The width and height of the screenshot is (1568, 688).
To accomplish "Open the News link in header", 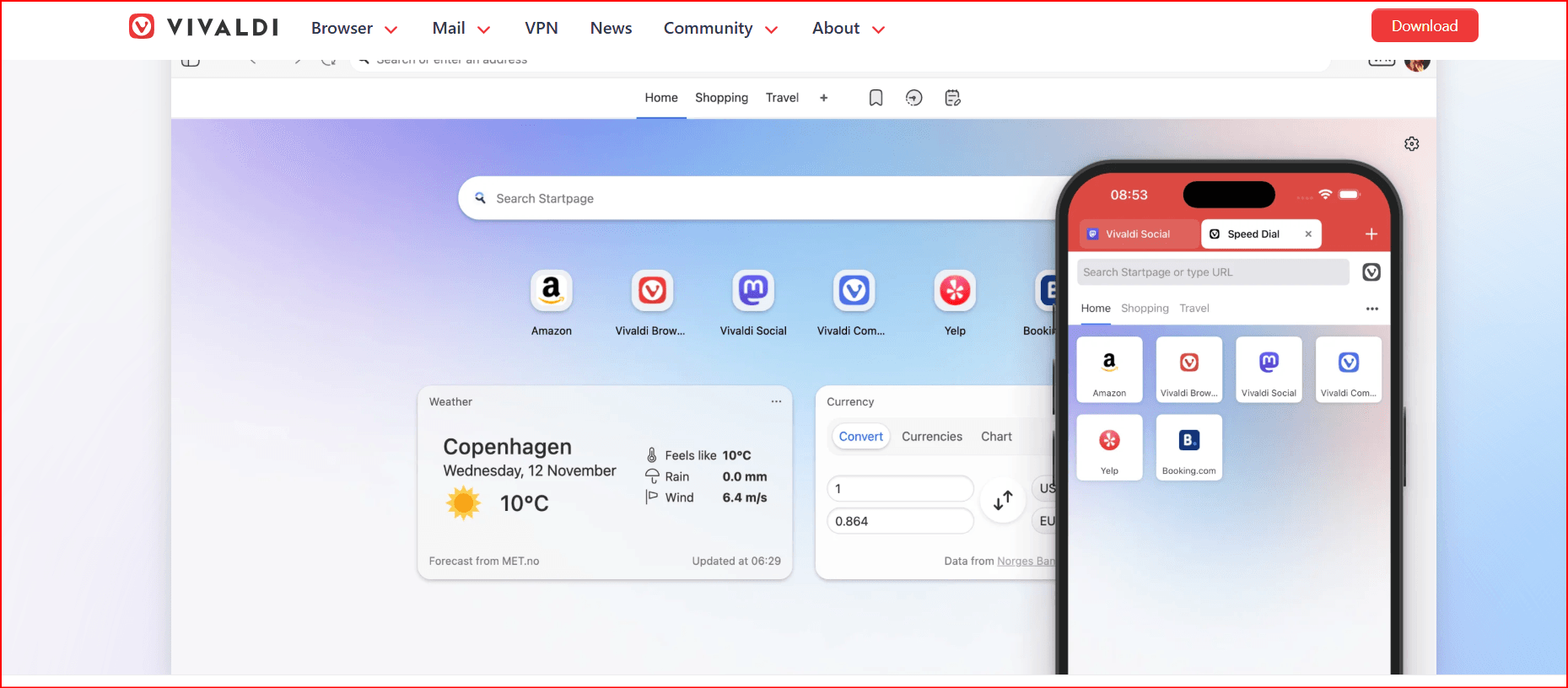I will (x=611, y=29).
